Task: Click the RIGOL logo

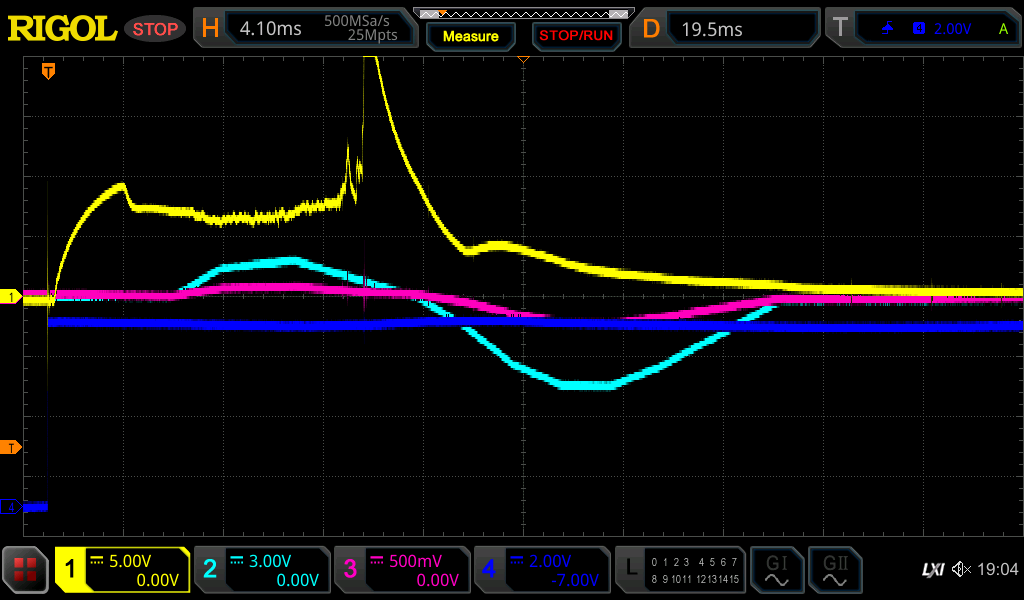Action: (x=62, y=29)
